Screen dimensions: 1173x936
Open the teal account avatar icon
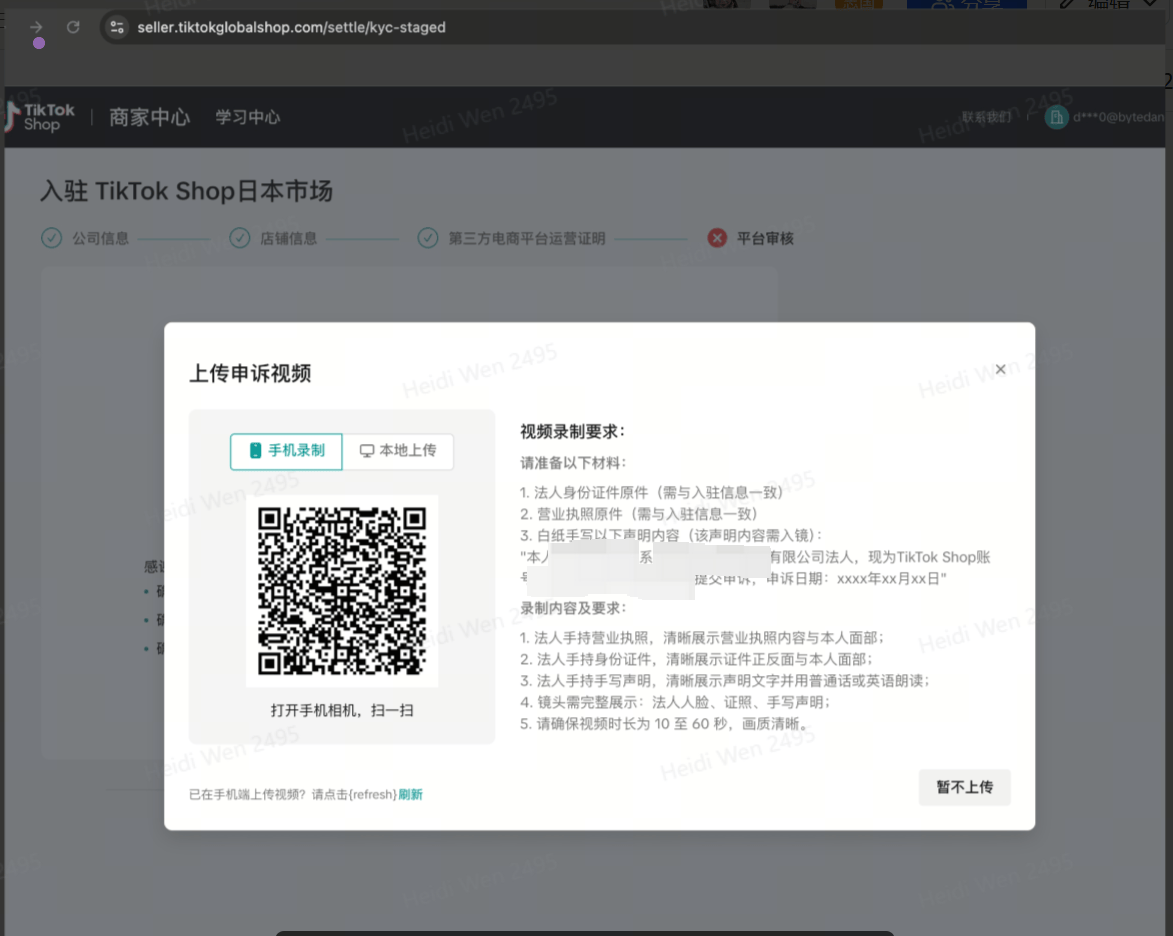(x=1057, y=117)
